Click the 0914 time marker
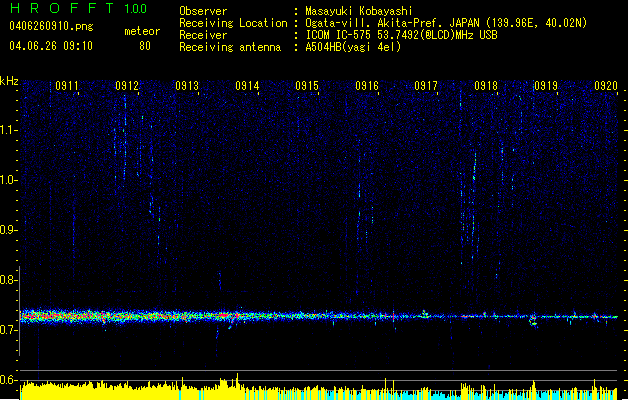Image resolution: width=629 pixels, height=400 pixels. (x=247, y=86)
